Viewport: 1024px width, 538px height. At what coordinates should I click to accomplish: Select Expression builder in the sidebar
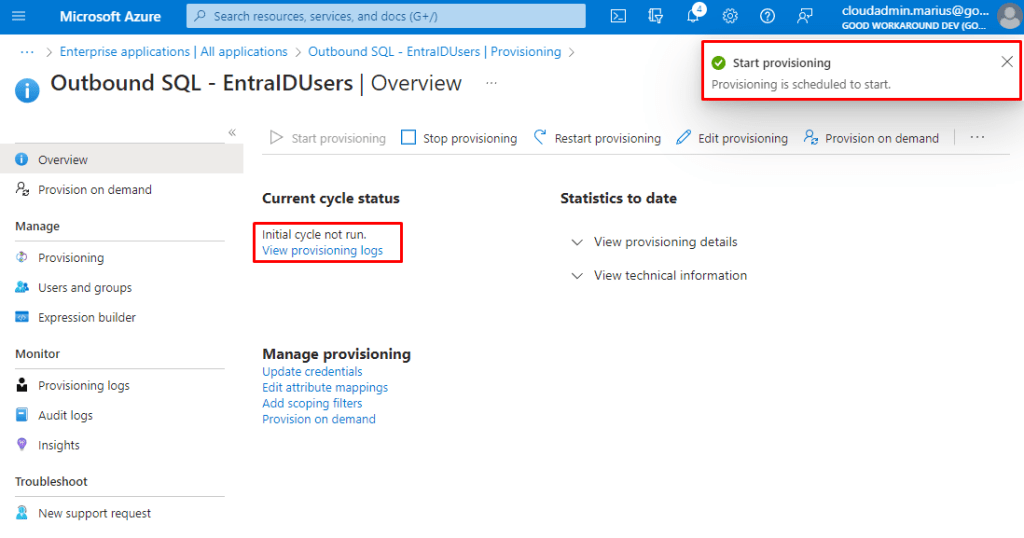click(x=86, y=317)
